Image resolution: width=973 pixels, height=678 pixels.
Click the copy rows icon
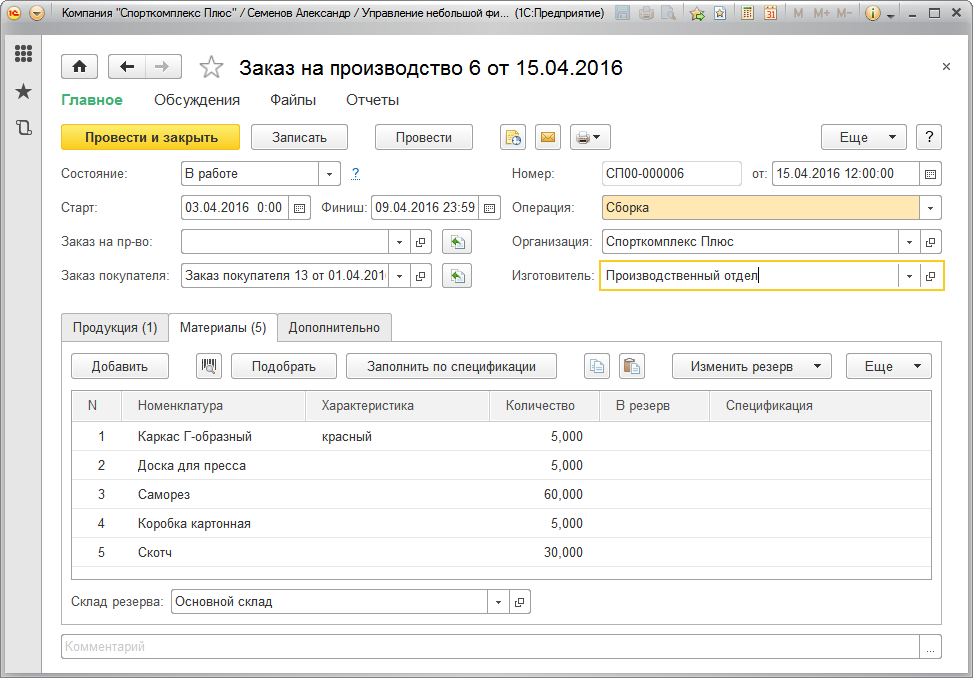point(596,366)
